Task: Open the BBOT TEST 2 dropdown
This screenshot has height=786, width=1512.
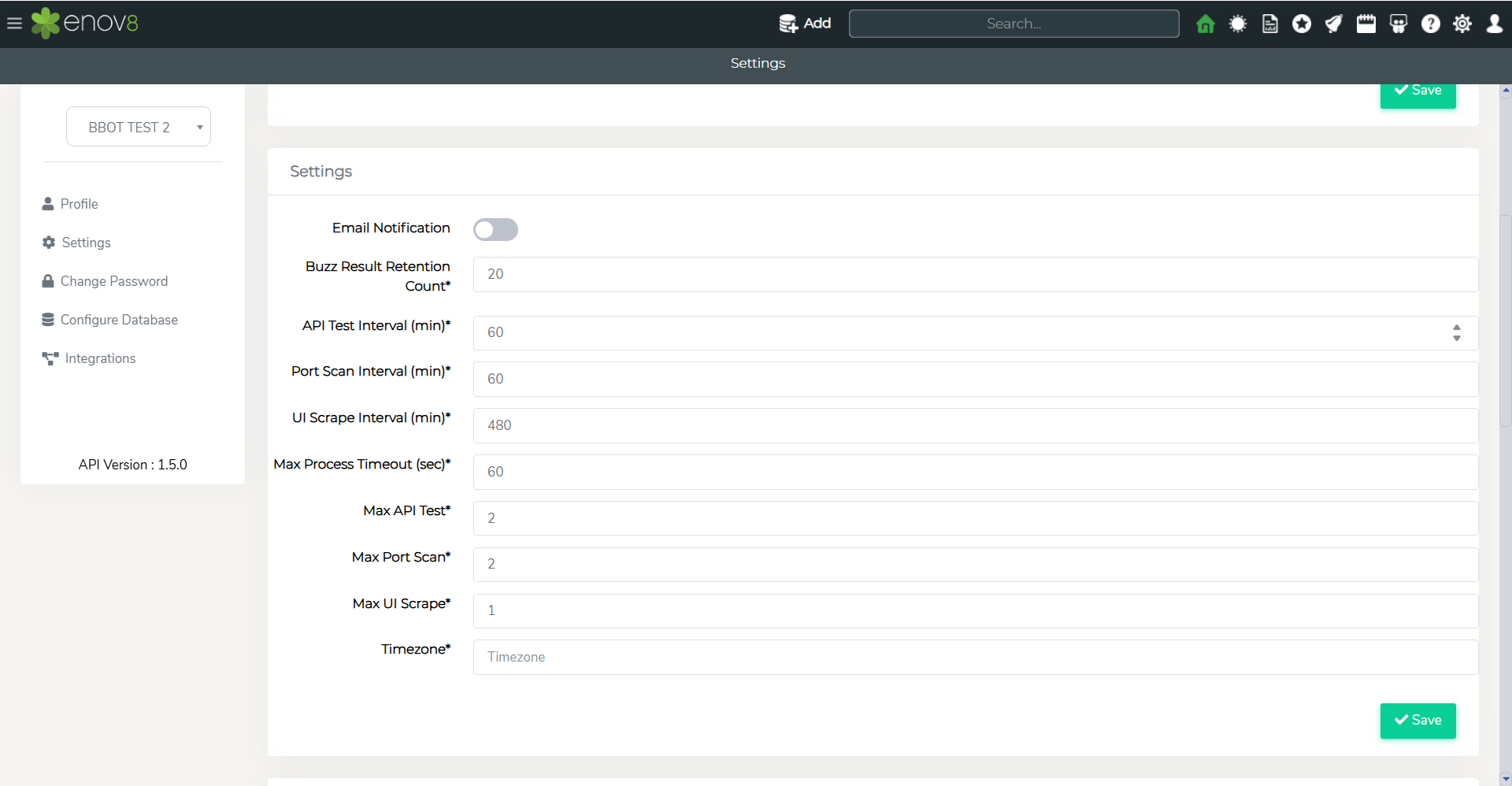Action: (x=139, y=127)
